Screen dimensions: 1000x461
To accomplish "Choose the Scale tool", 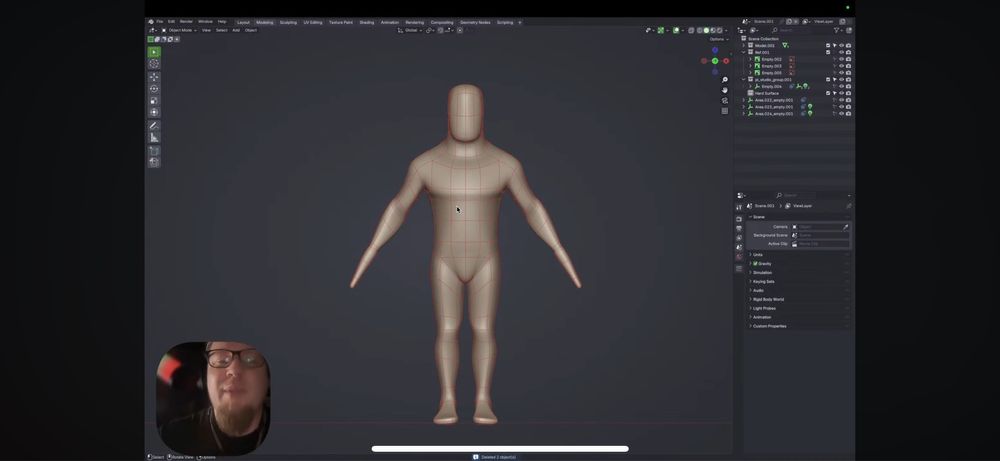I will 154,101.
